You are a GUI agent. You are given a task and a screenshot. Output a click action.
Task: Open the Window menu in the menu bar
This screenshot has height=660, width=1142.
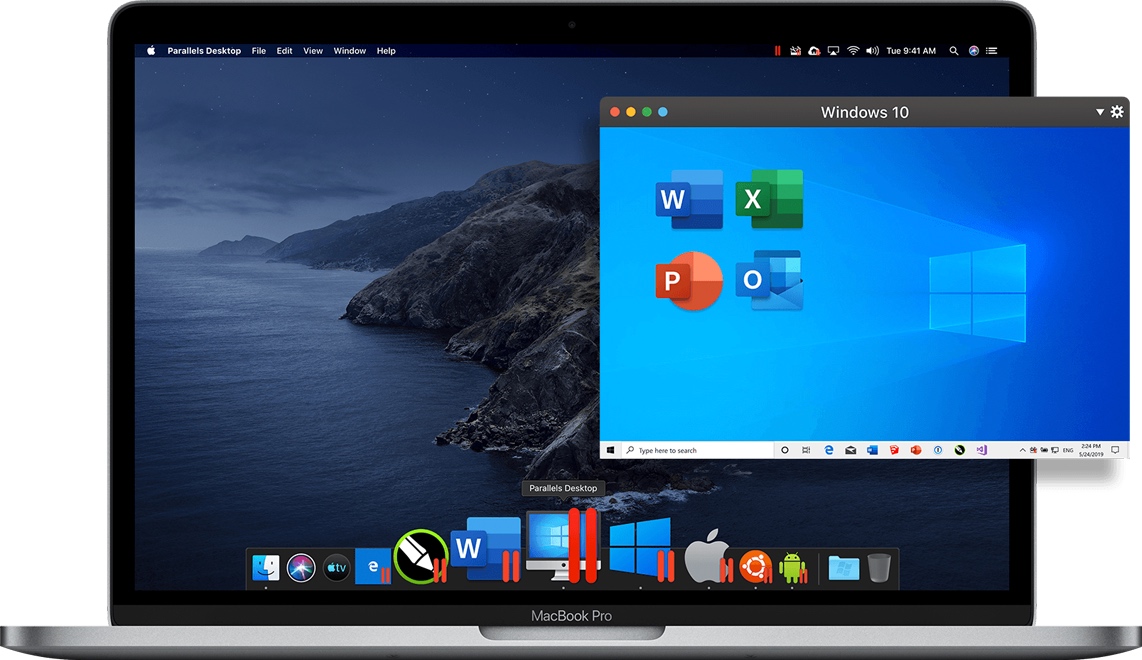pyautogui.click(x=349, y=50)
